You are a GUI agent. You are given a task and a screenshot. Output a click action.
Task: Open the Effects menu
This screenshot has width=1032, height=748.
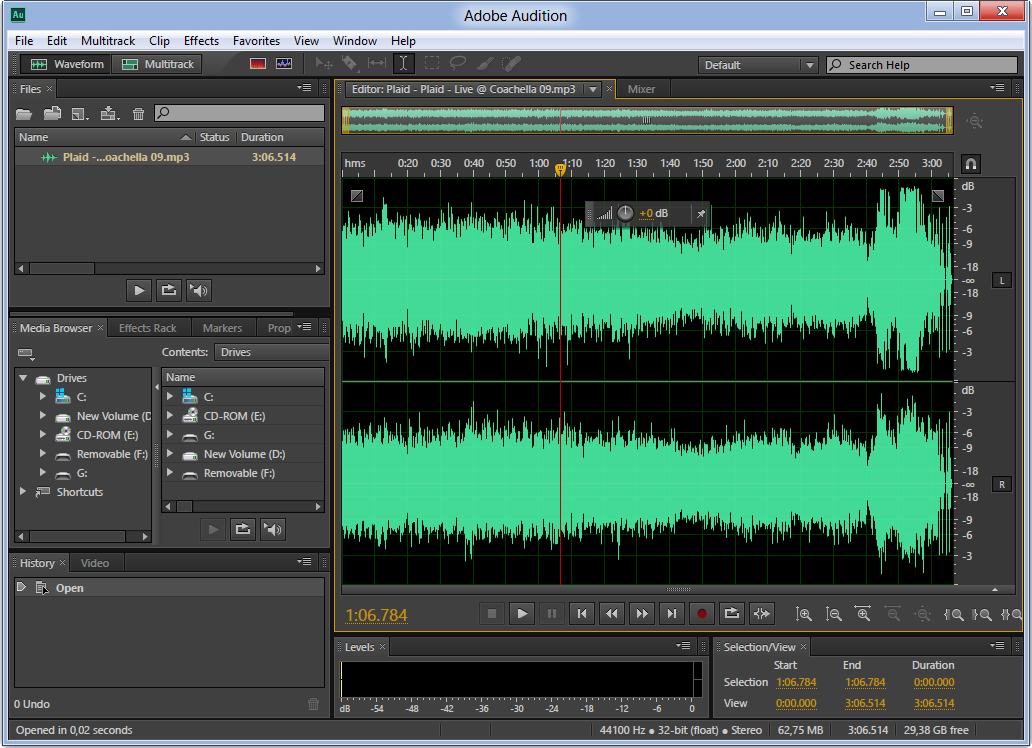click(x=201, y=41)
